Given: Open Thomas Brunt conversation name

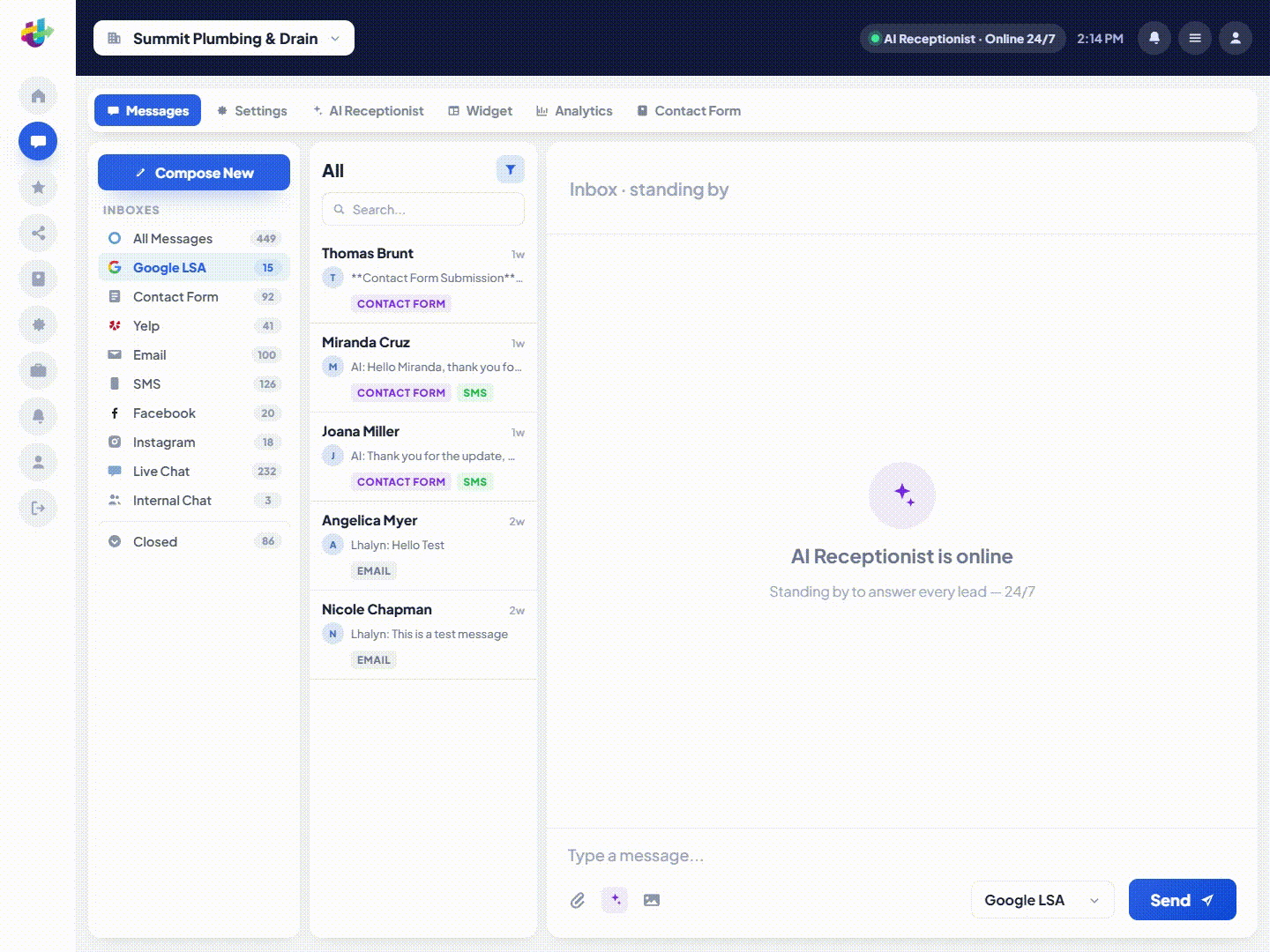Looking at the screenshot, I should (x=367, y=253).
